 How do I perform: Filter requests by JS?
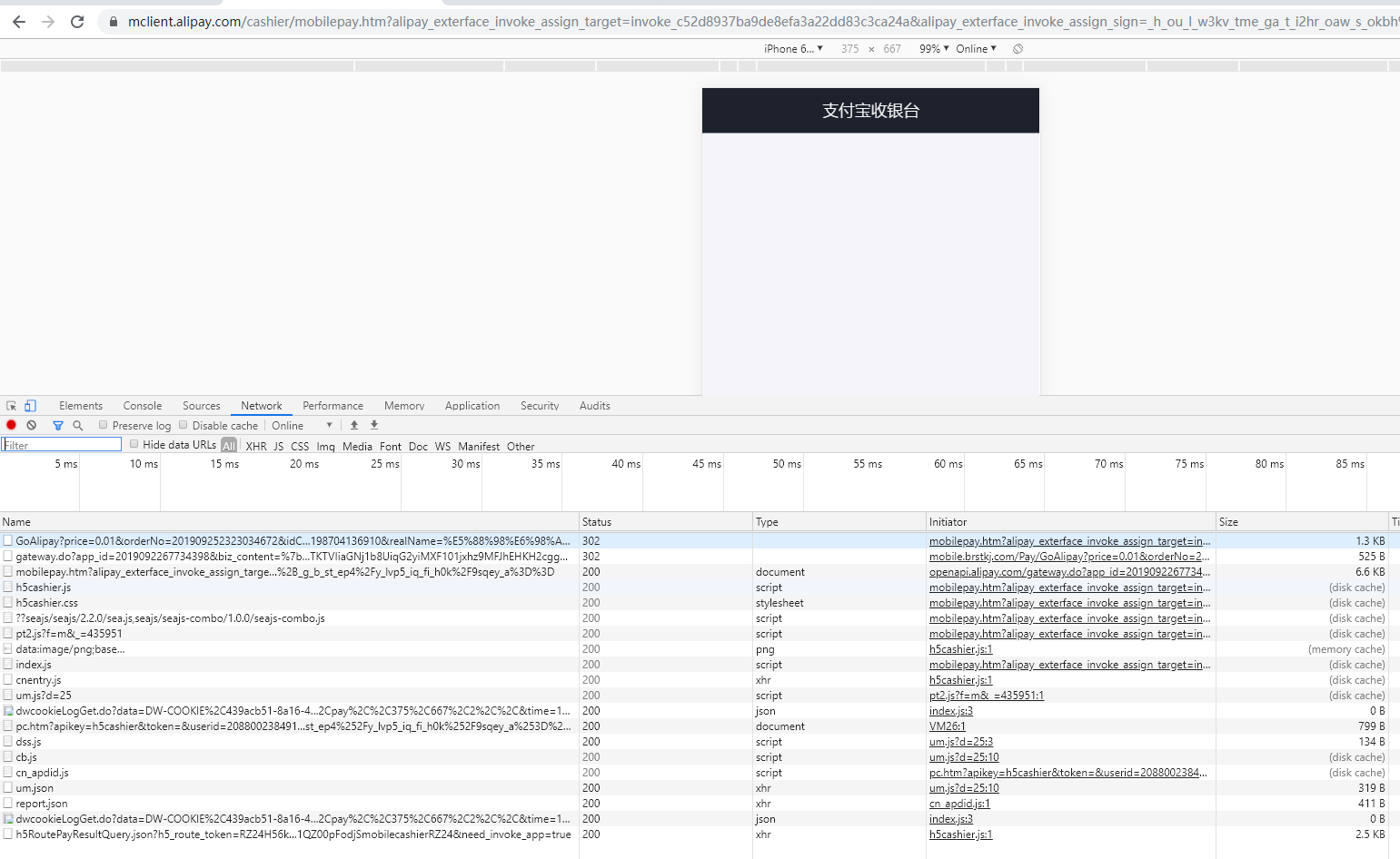[279, 447]
